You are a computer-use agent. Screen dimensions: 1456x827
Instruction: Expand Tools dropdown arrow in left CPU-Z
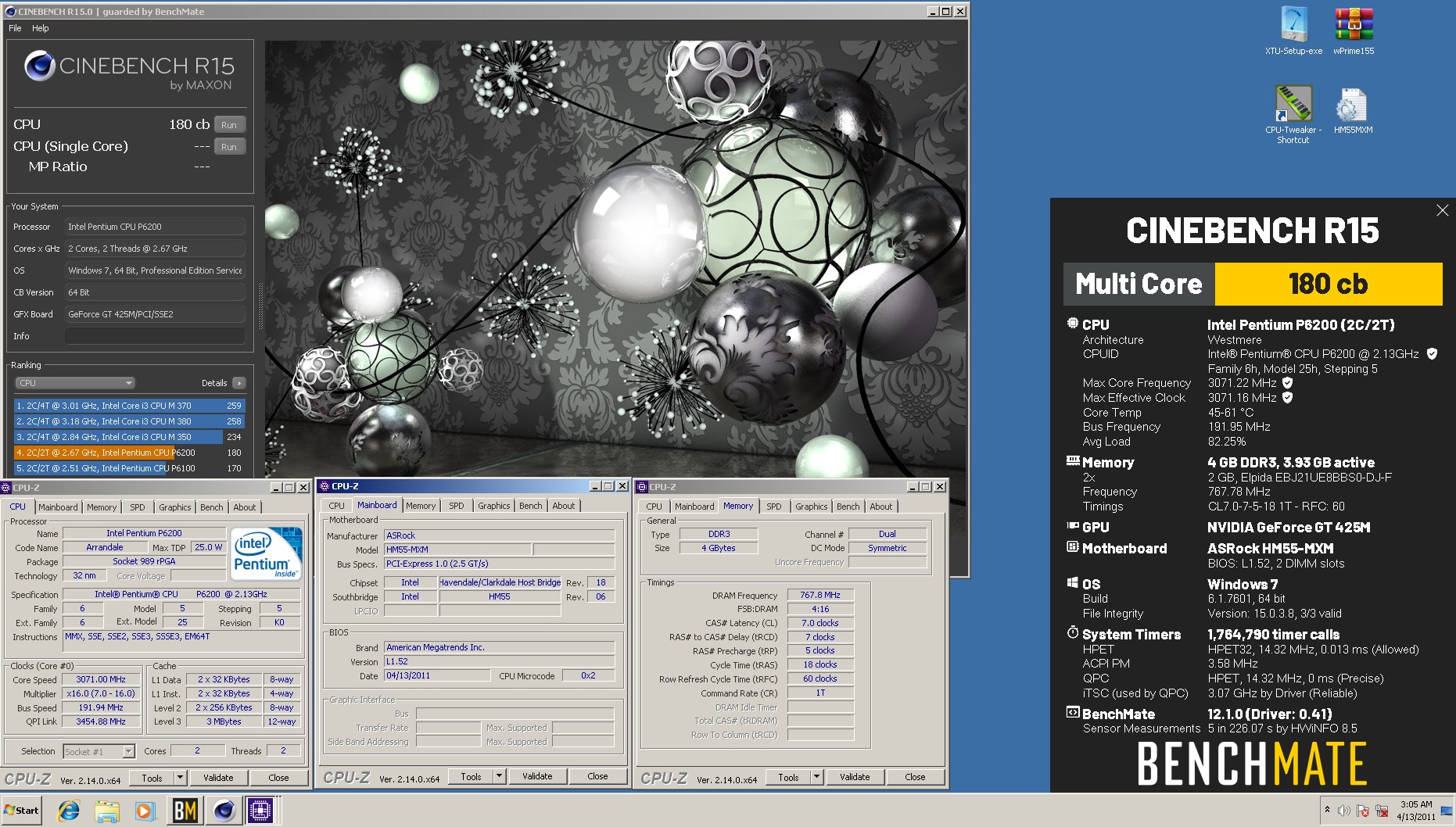pos(180,778)
